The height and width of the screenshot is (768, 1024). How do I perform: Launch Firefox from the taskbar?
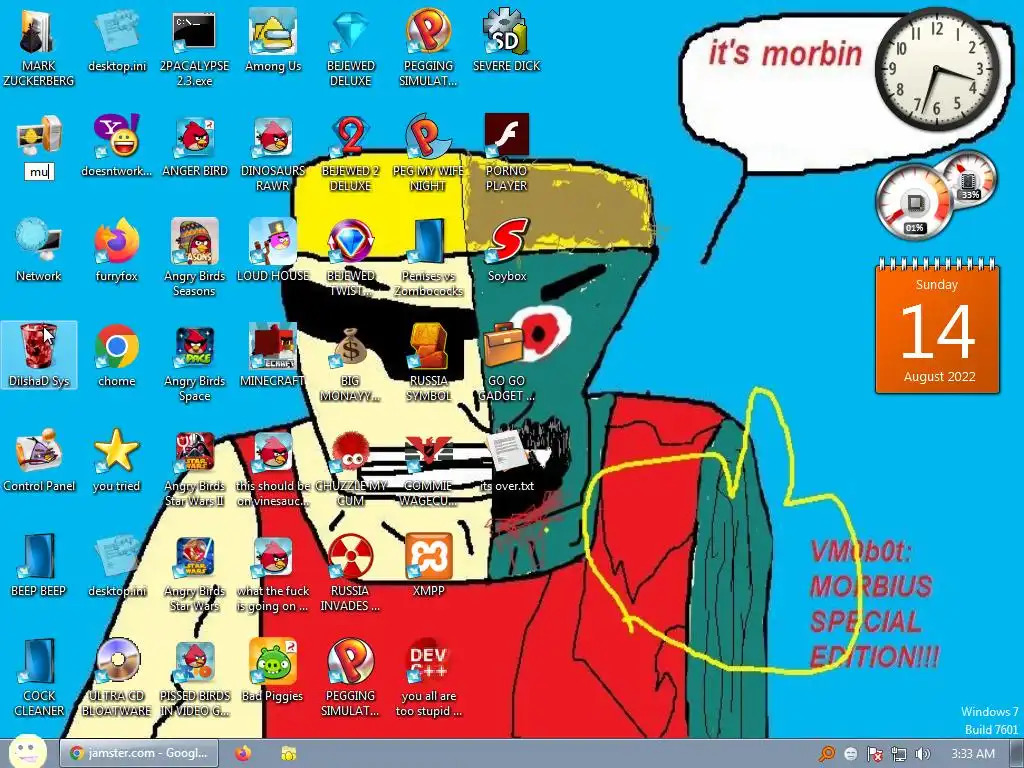(243, 753)
